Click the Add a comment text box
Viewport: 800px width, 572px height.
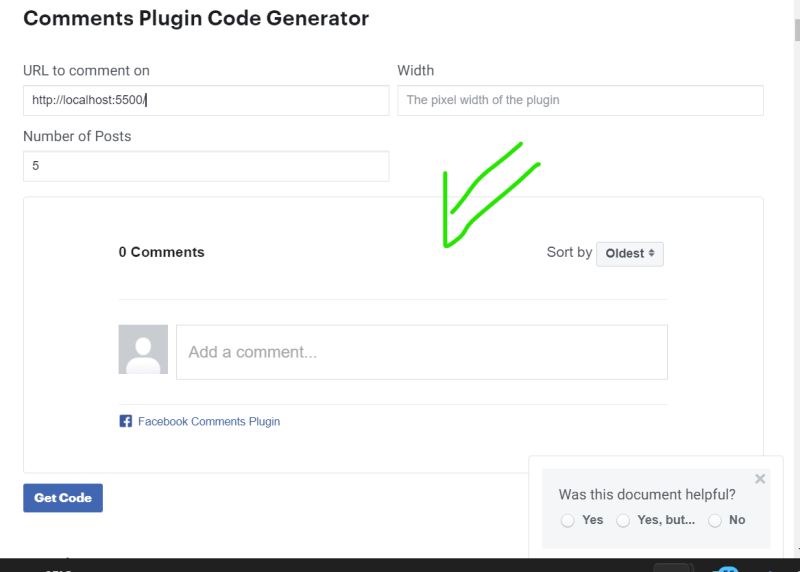[x=421, y=352]
